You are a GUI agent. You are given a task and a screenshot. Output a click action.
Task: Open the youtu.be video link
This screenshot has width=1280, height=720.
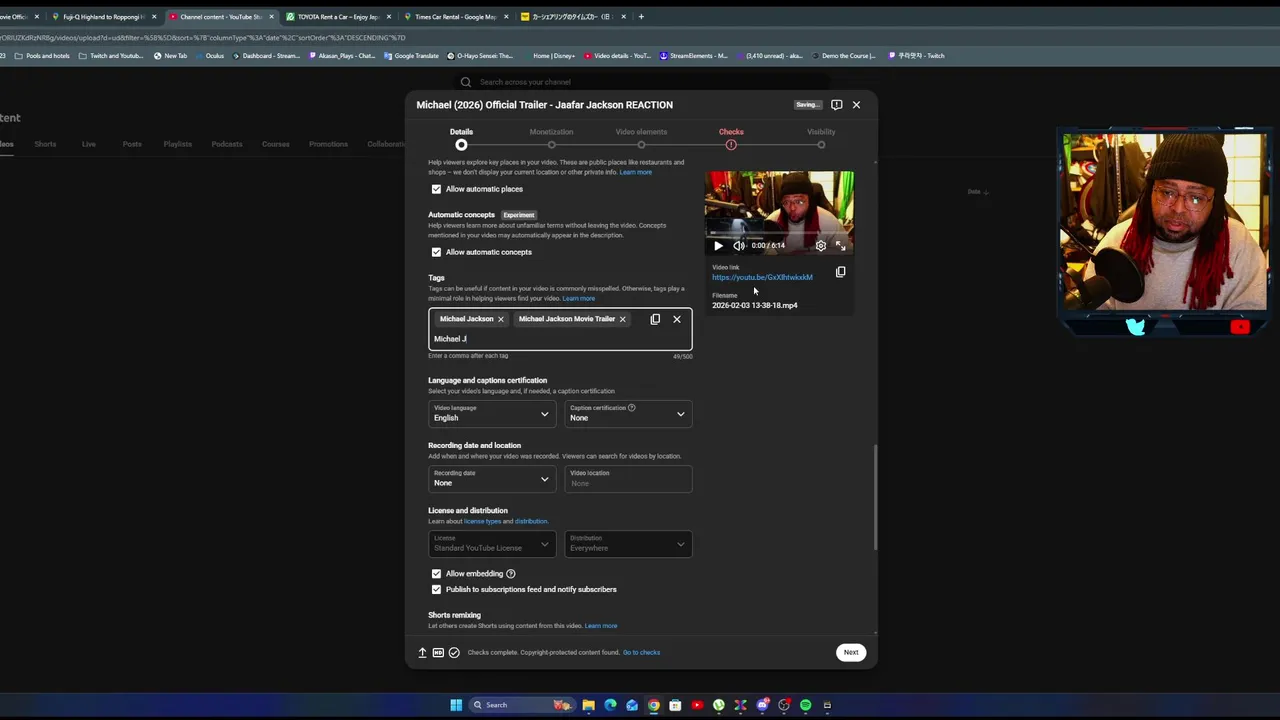point(762,277)
